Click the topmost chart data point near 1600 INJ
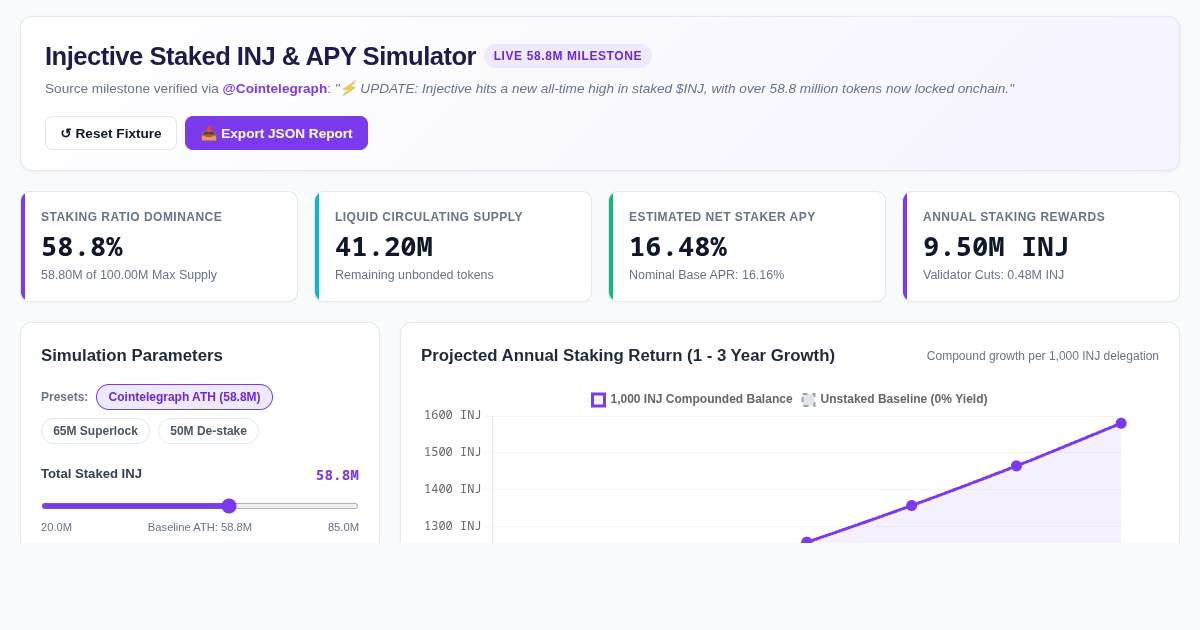 click(1121, 423)
